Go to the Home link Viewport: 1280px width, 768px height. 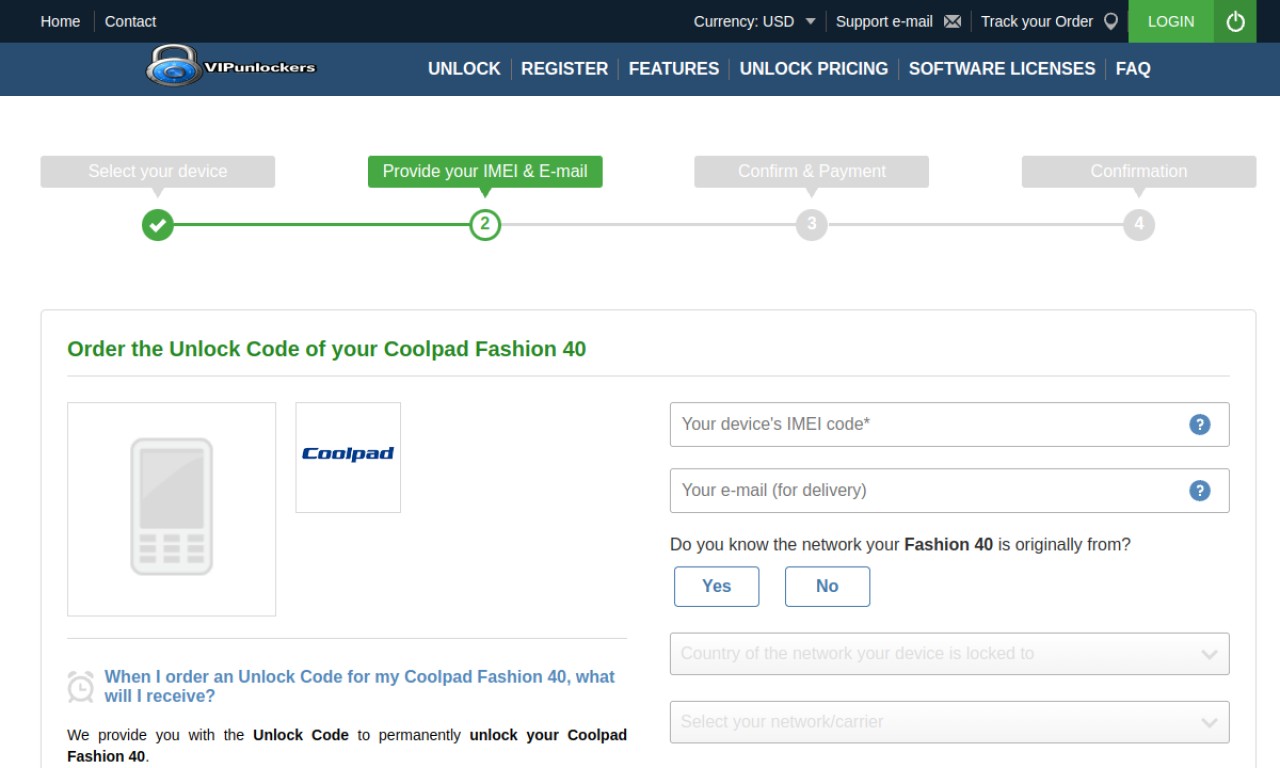click(60, 21)
